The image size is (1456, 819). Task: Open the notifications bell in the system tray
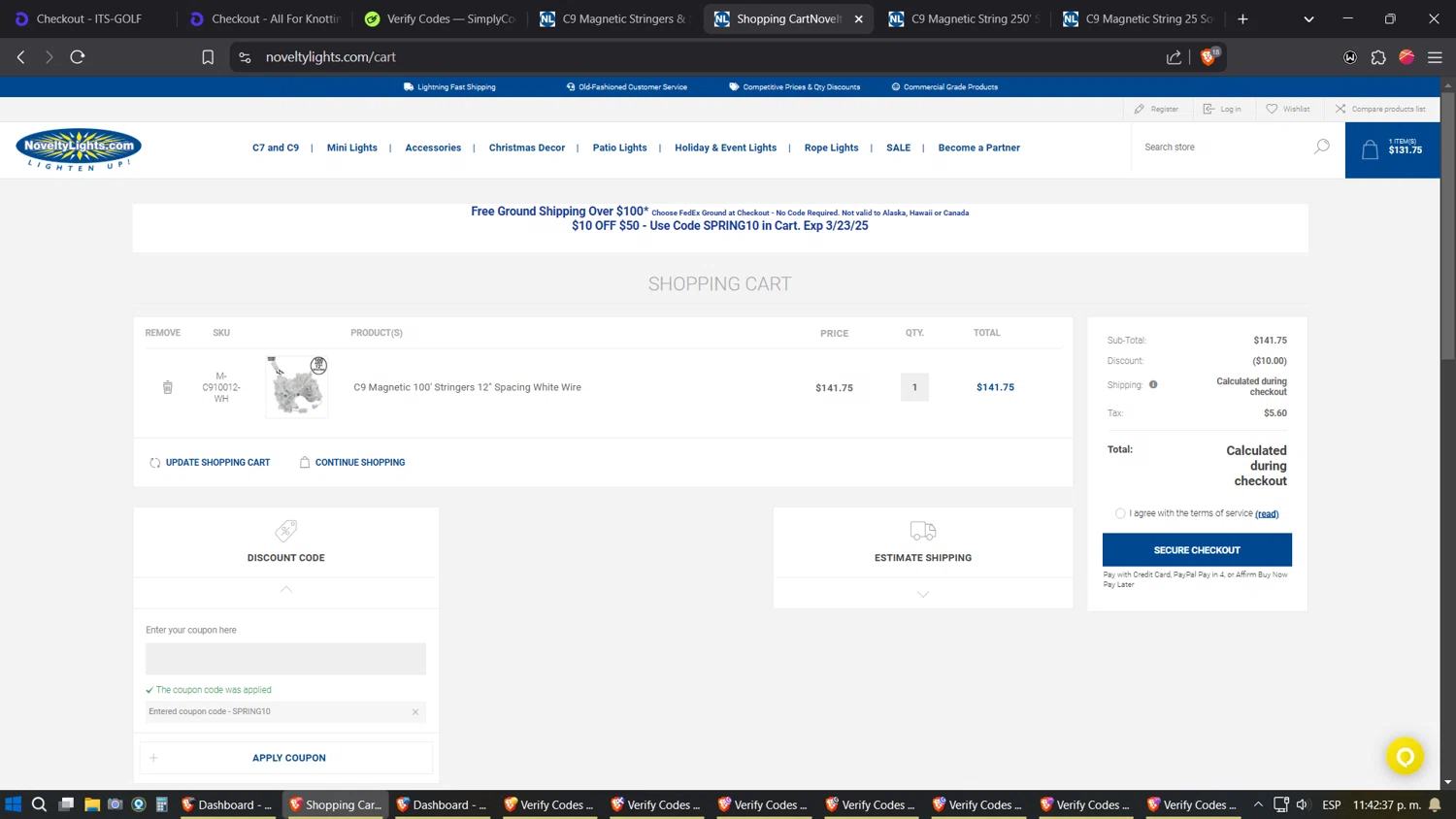pos(1435,804)
